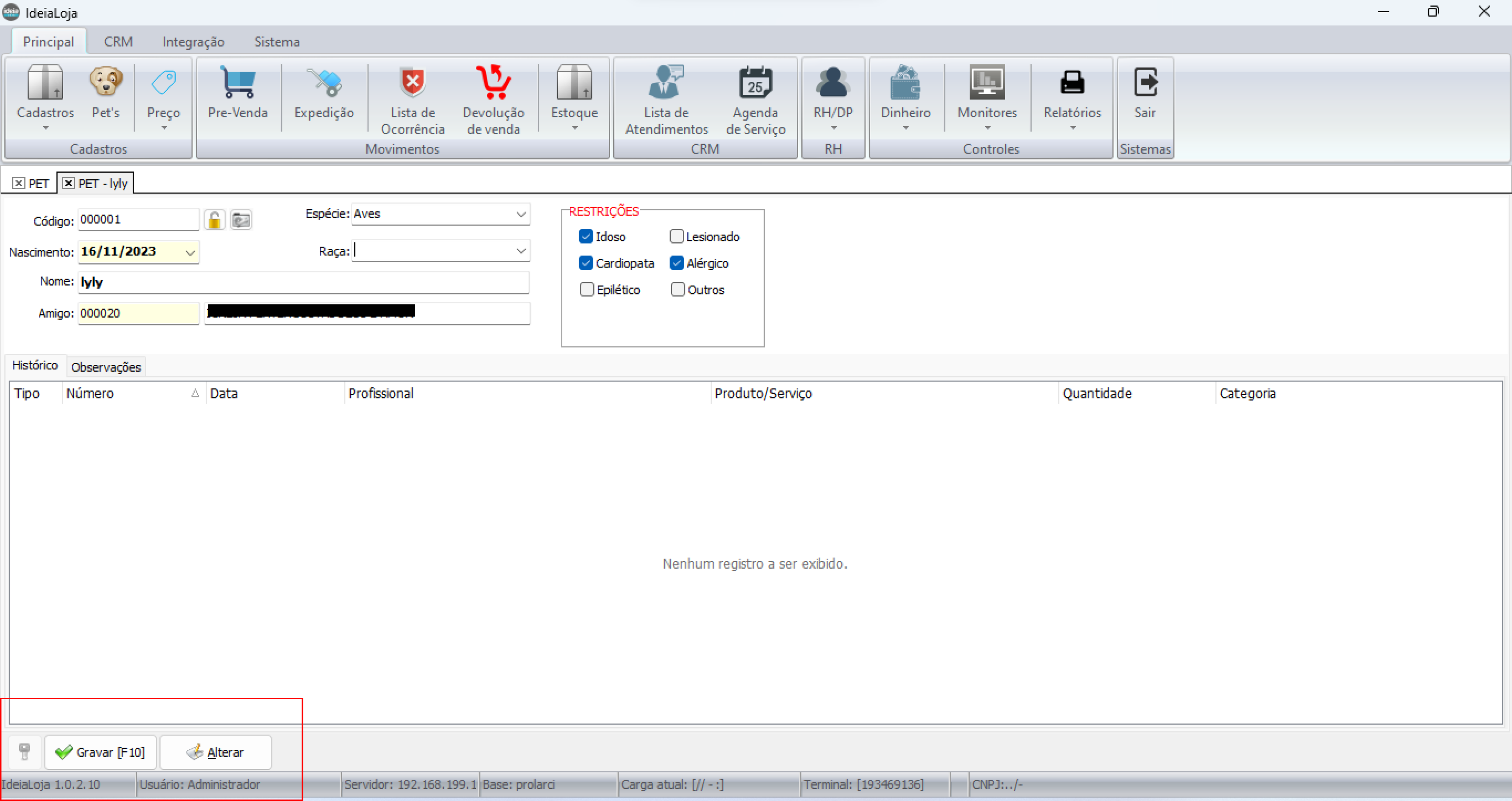Click the Alterar button
The width and height of the screenshot is (1512, 801).
pyautogui.click(x=216, y=752)
